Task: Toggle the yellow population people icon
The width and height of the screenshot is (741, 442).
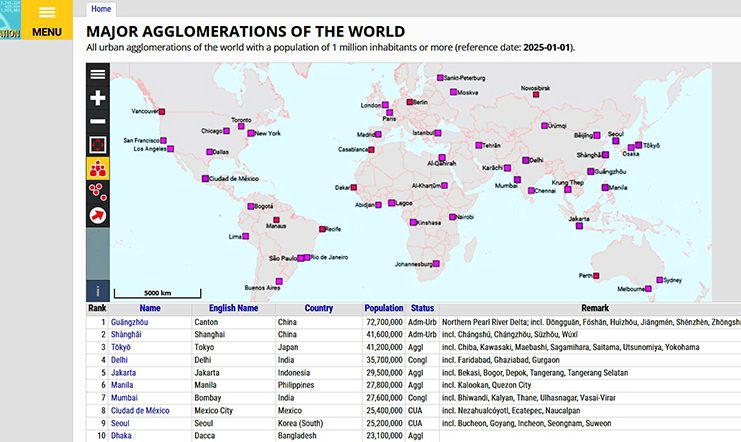Action: (98, 169)
